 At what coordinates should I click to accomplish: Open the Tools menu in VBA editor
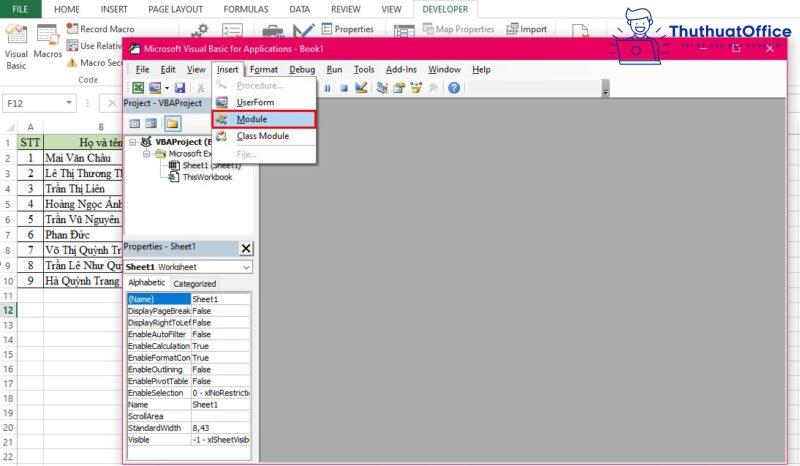coord(364,69)
